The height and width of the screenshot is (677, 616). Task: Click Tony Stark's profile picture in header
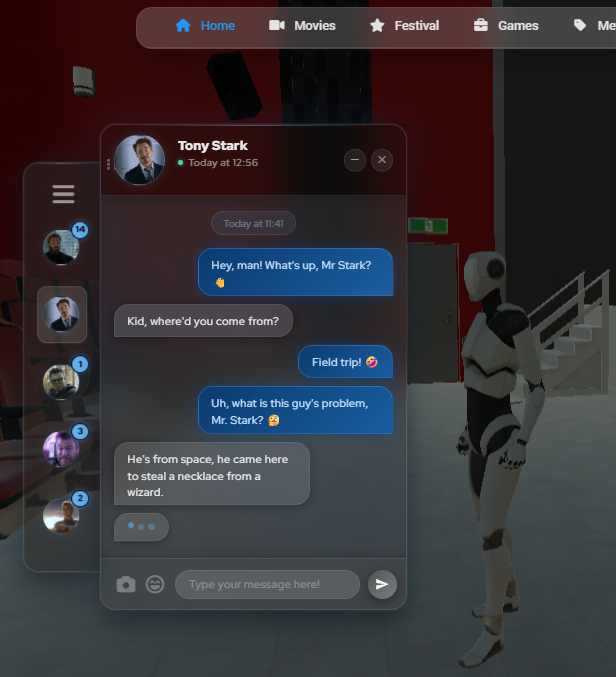[x=139, y=160]
